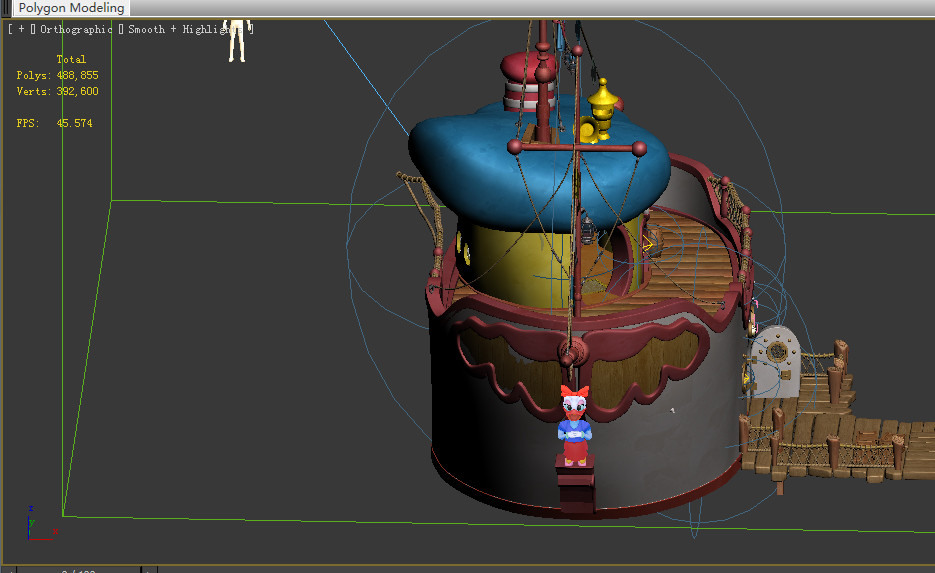Open the Orthographic viewport view menu
The width and height of the screenshot is (935, 573).
[x=76, y=29]
